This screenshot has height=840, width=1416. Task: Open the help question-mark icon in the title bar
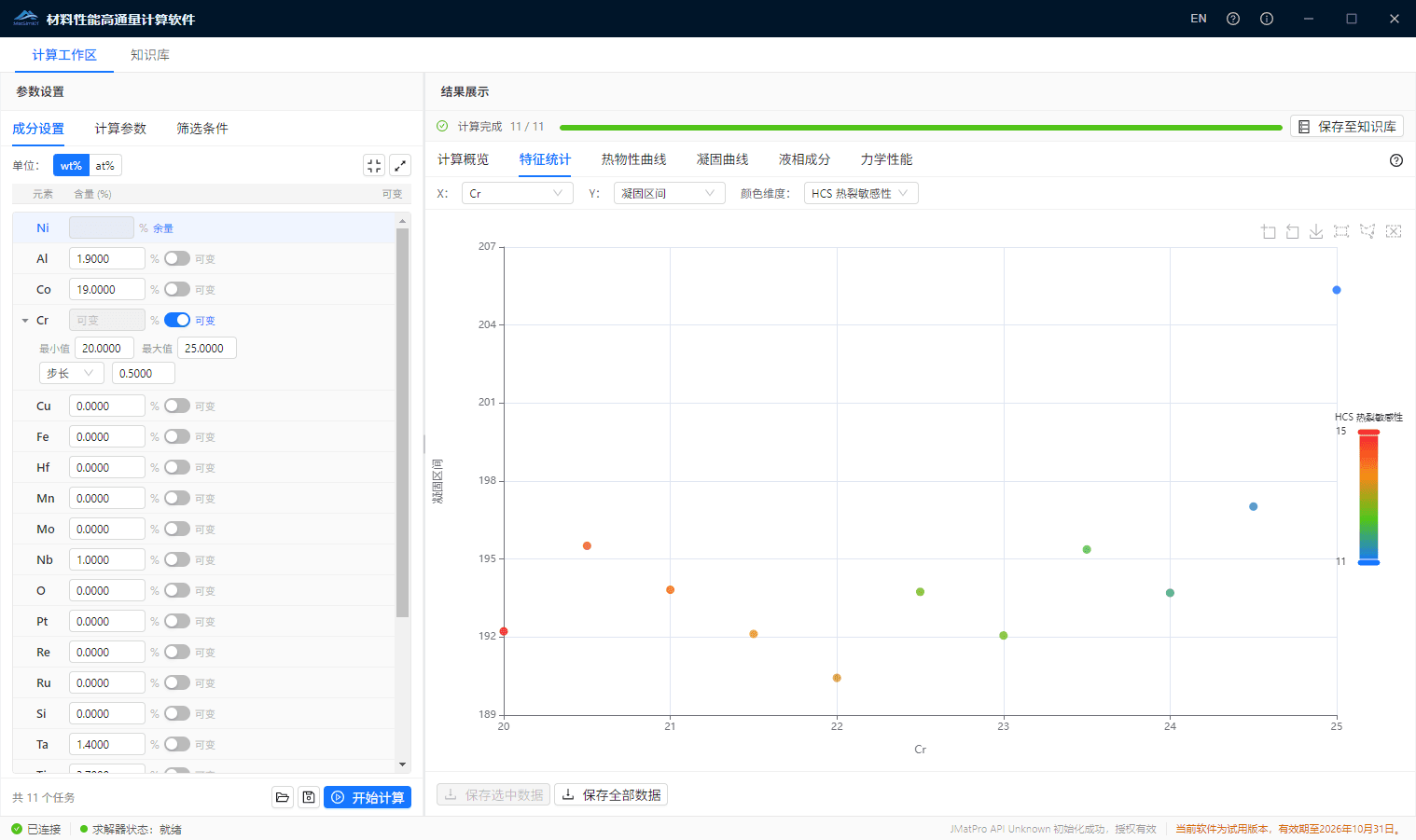click(x=1232, y=18)
